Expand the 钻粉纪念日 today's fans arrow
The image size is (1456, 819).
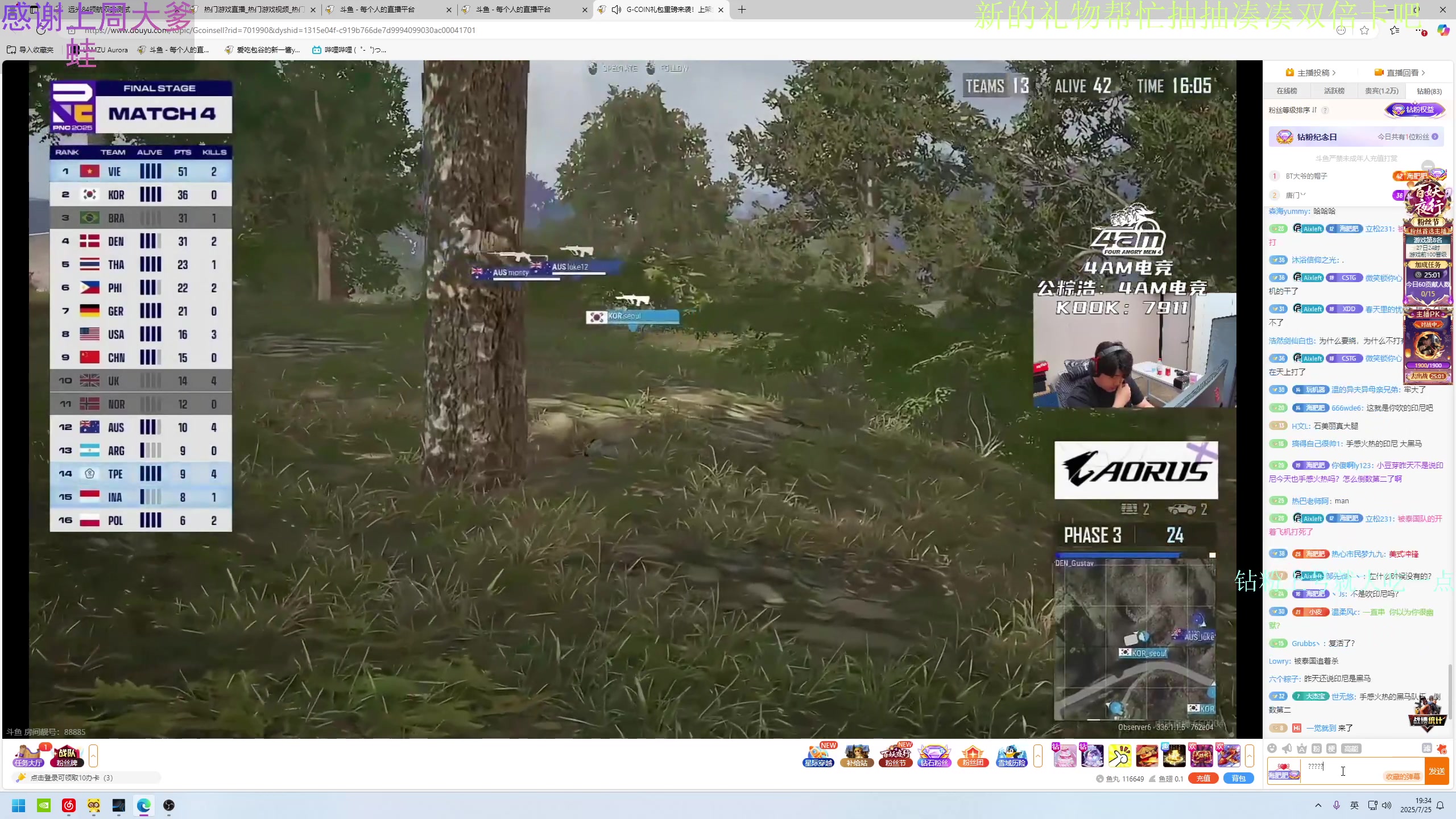1435,137
